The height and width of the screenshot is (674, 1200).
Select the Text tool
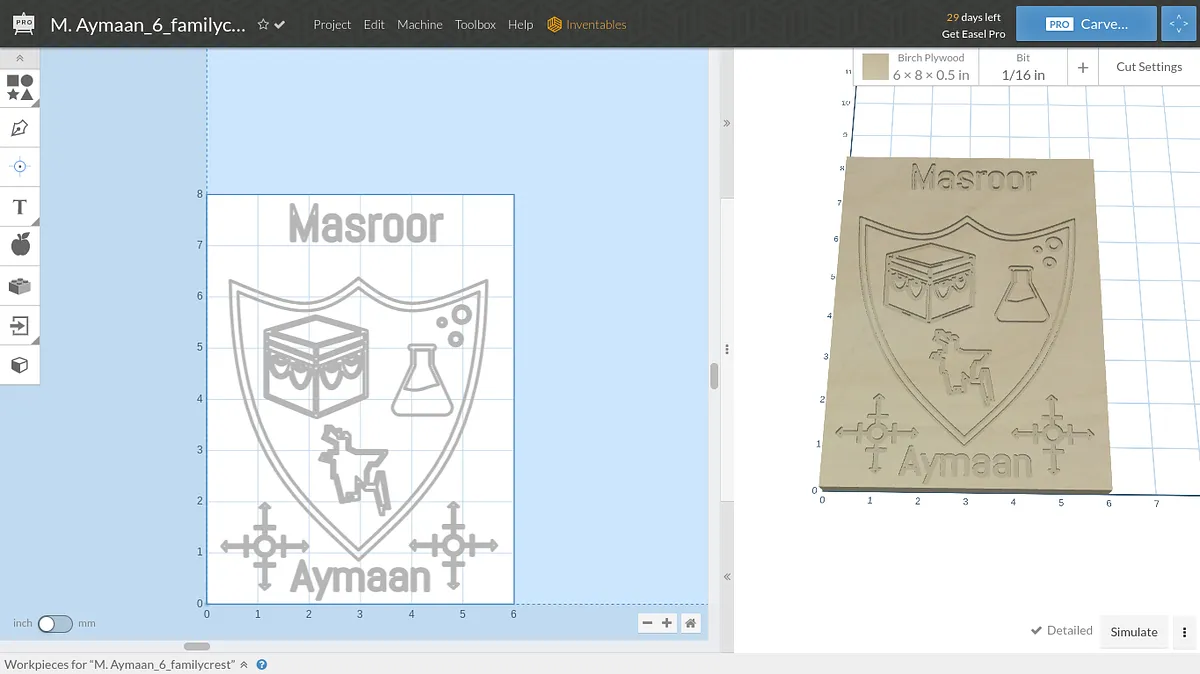click(20, 207)
